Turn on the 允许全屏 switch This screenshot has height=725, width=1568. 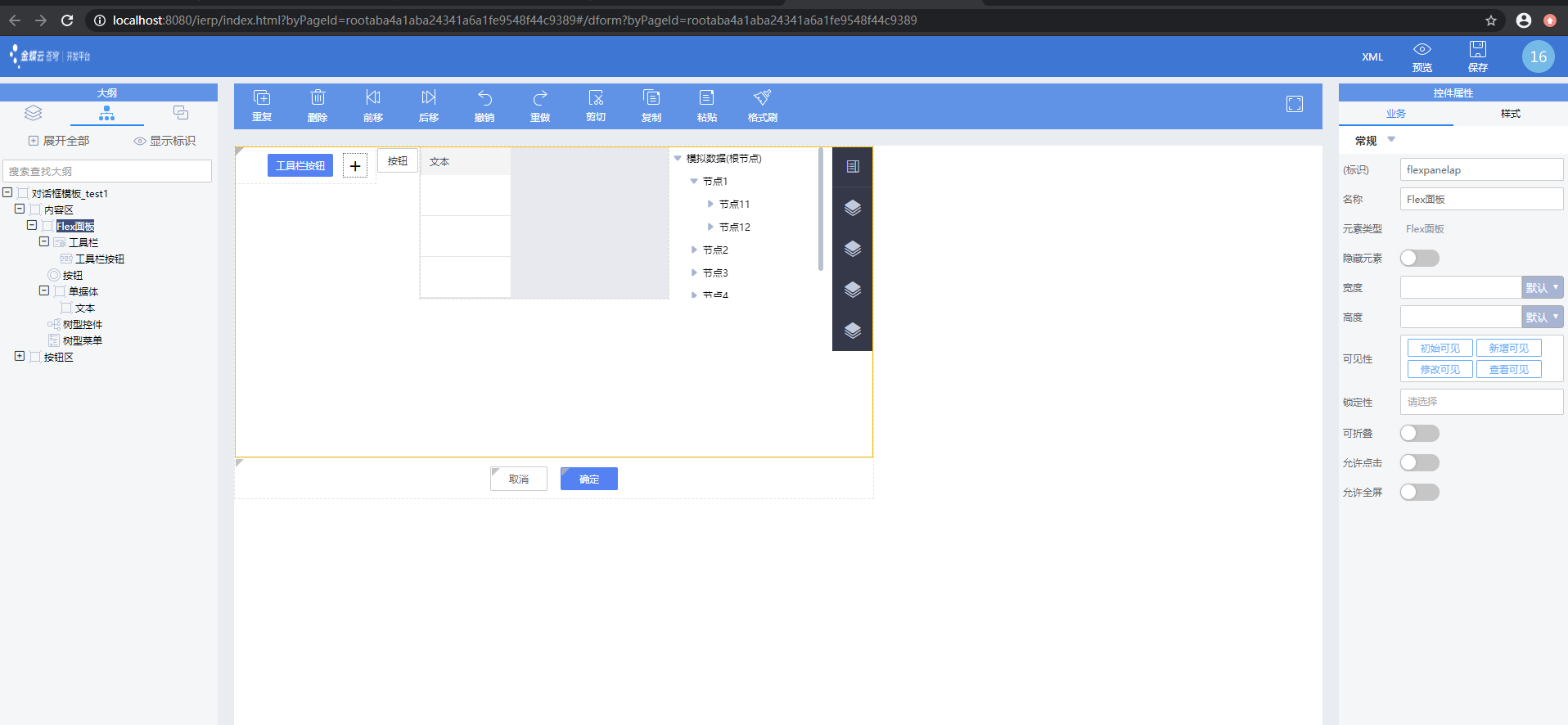pos(1419,493)
